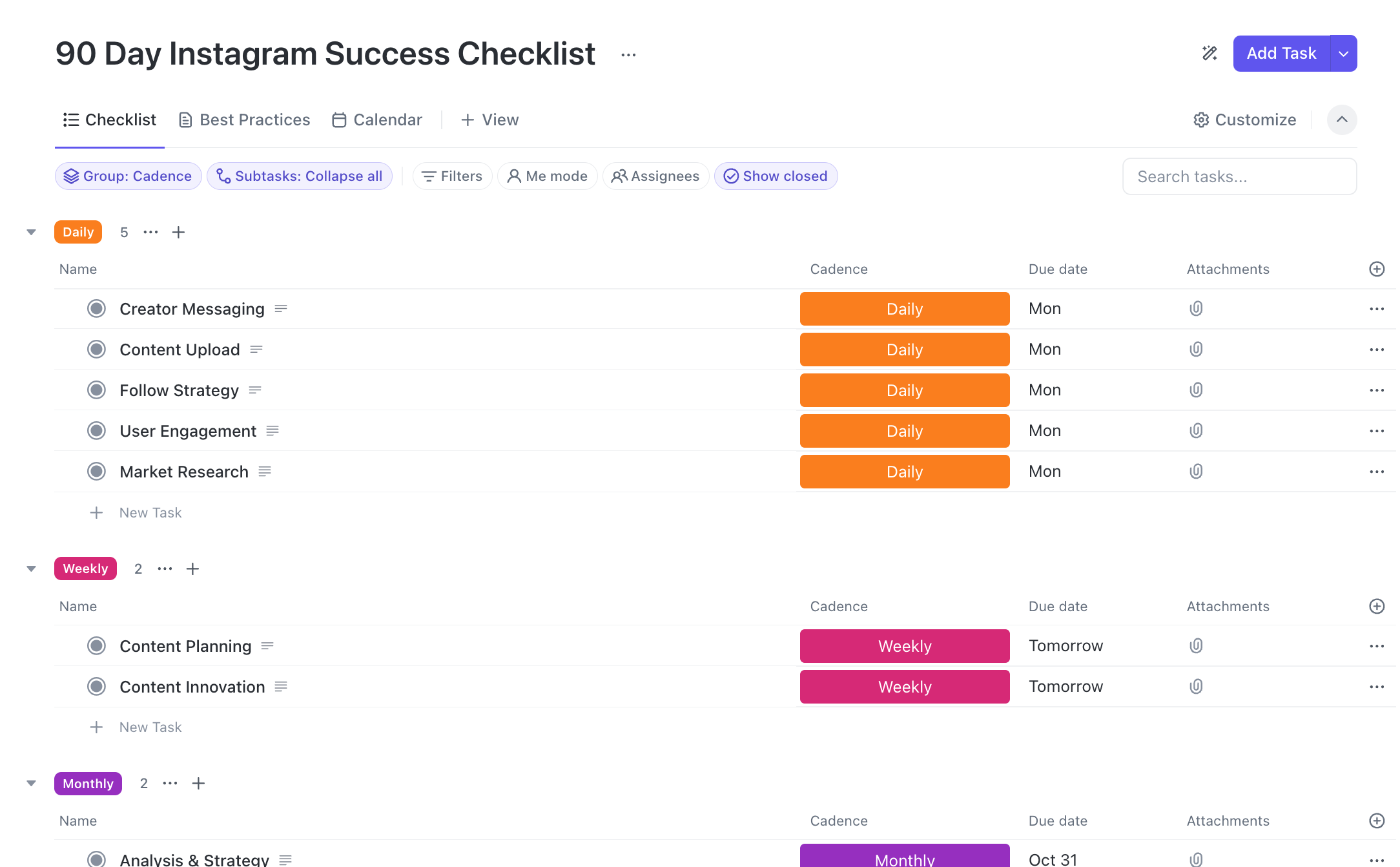Open more options for Content Innovation row

point(1377,687)
